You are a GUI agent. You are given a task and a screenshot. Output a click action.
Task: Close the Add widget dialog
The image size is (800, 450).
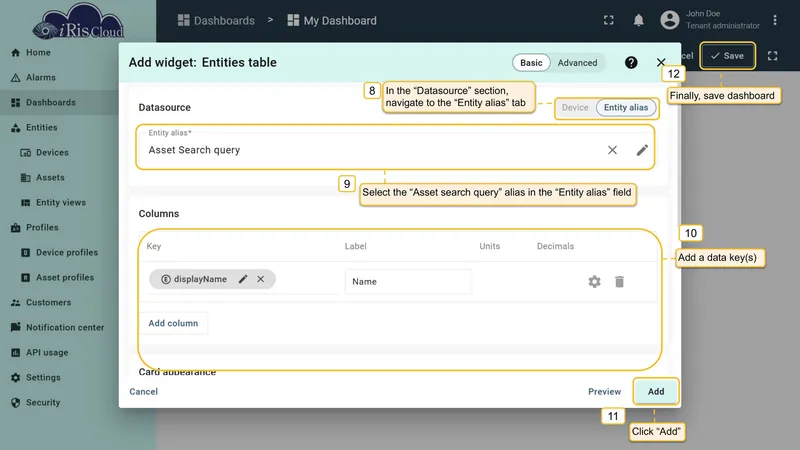[x=661, y=62]
